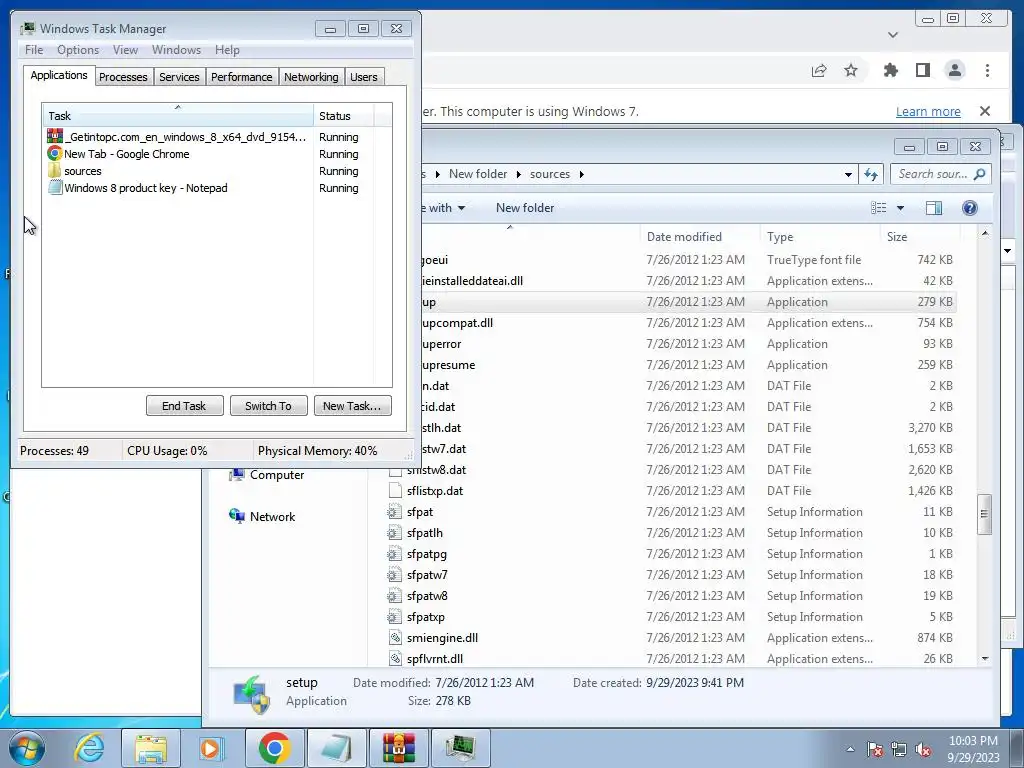Sort files by the Size column
This screenshot has height=768, width=1024.
920,236
